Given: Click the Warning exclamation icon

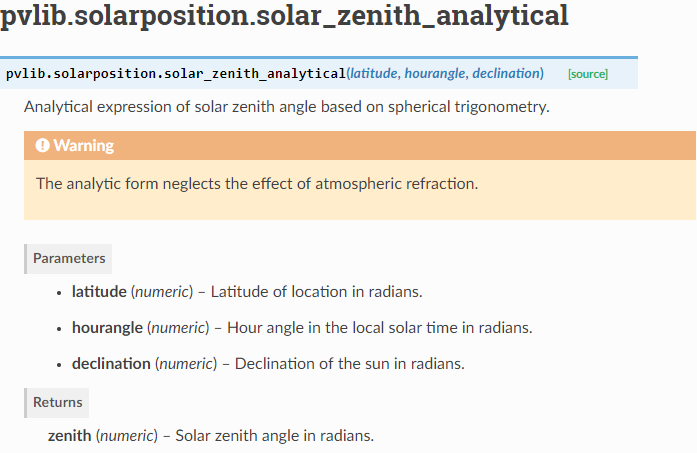Looking at the screenshot, I should pos(42,146).
